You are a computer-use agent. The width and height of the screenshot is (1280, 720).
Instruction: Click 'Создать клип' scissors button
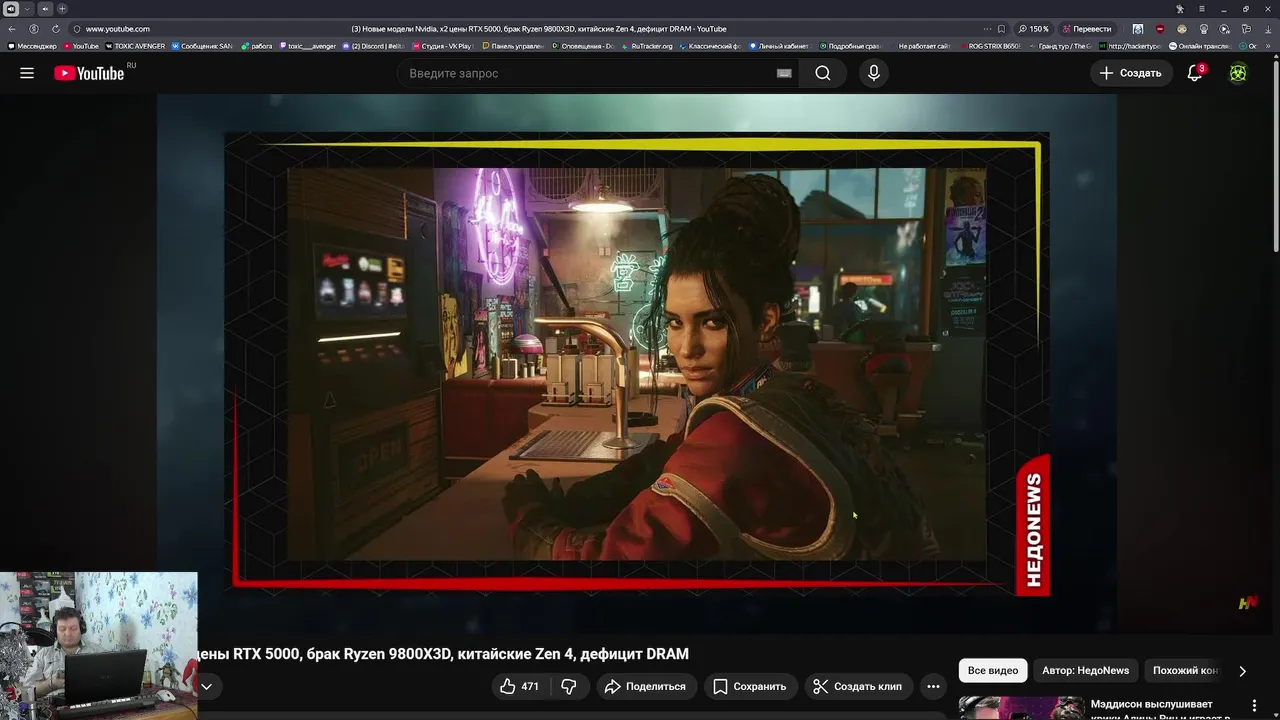point(858,686)
